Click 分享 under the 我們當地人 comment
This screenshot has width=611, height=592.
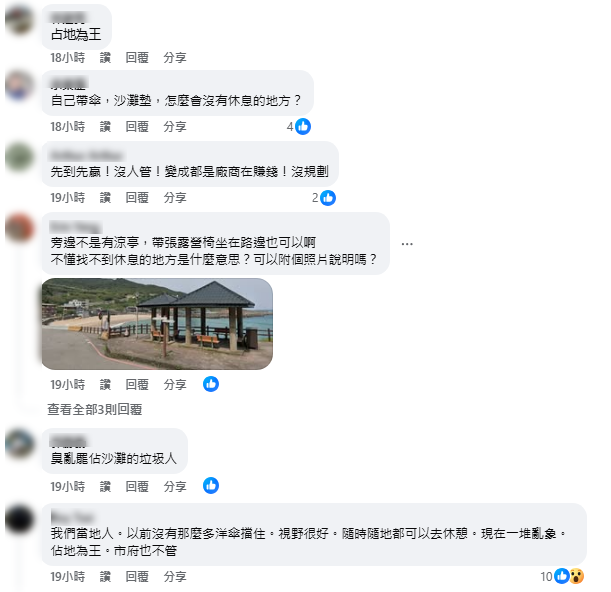[x=175, y=576]
